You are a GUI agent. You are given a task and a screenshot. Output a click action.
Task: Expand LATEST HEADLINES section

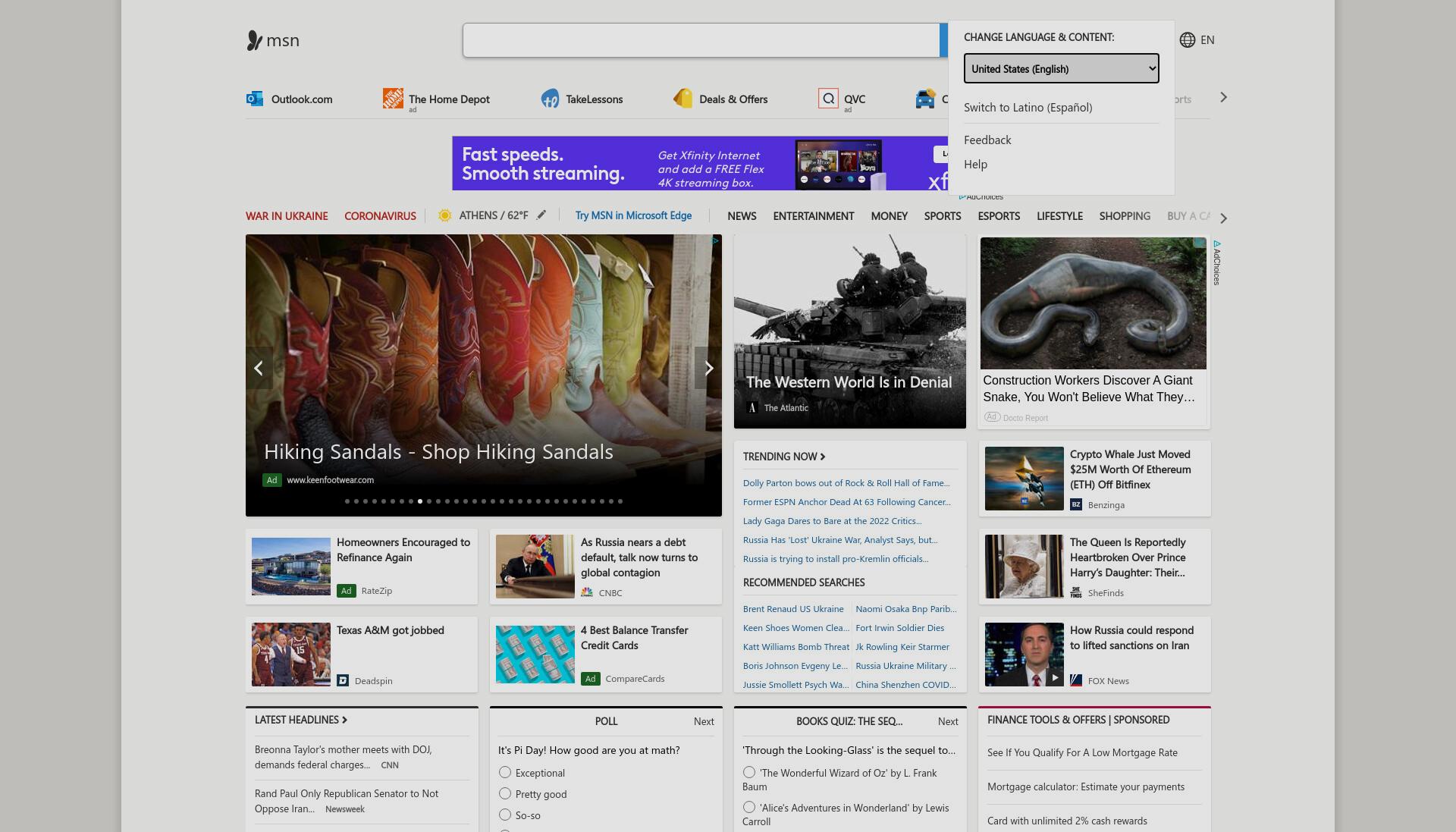click(x=301, y=720)
